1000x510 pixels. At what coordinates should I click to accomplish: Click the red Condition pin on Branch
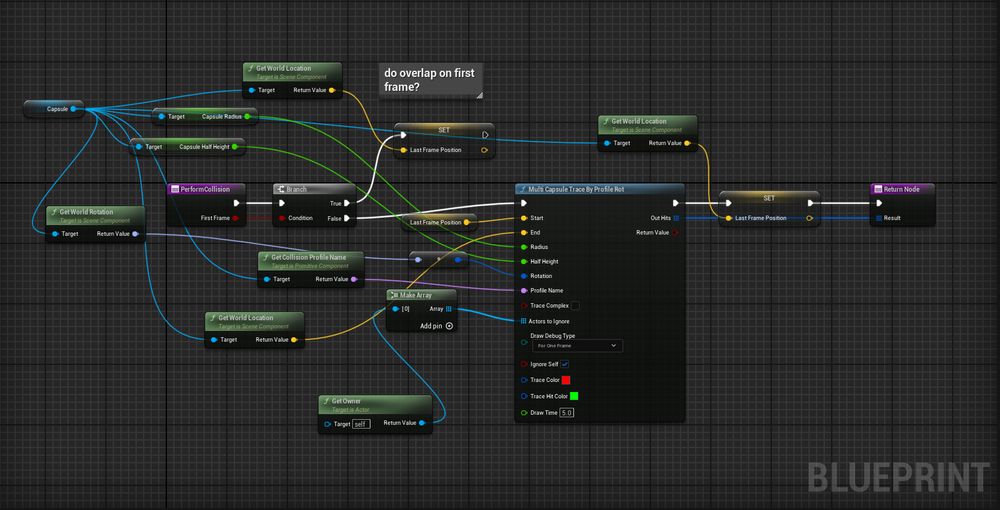(282, 218)
